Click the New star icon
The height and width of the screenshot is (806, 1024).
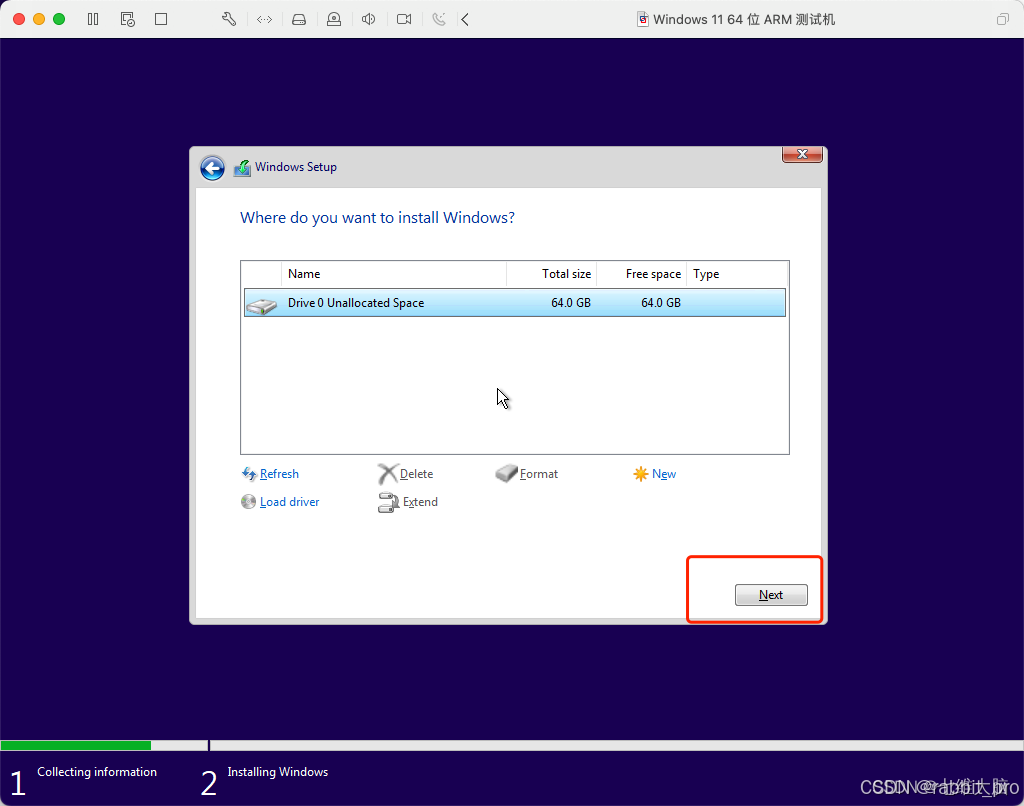641,474
